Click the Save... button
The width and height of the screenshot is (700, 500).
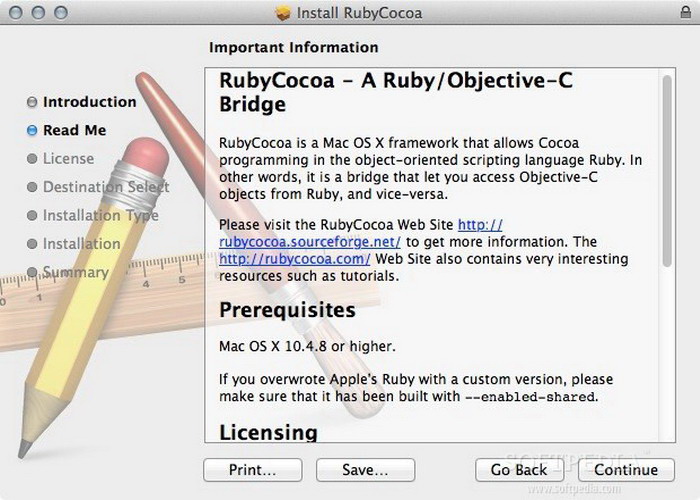[x=365, y=469]
